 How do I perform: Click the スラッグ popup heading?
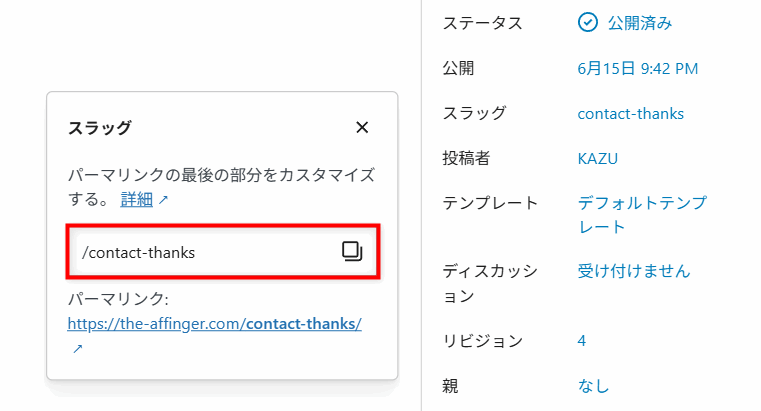click(99, 128)
